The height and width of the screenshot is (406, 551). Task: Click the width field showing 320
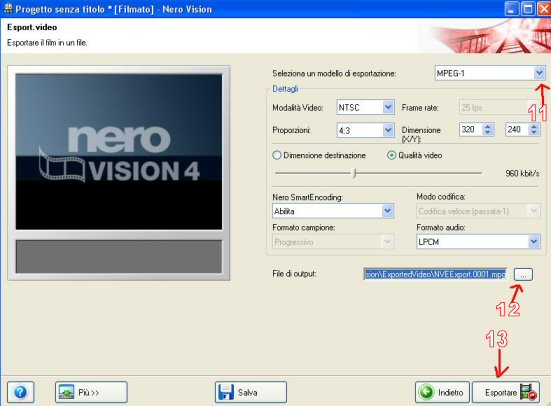471,129
